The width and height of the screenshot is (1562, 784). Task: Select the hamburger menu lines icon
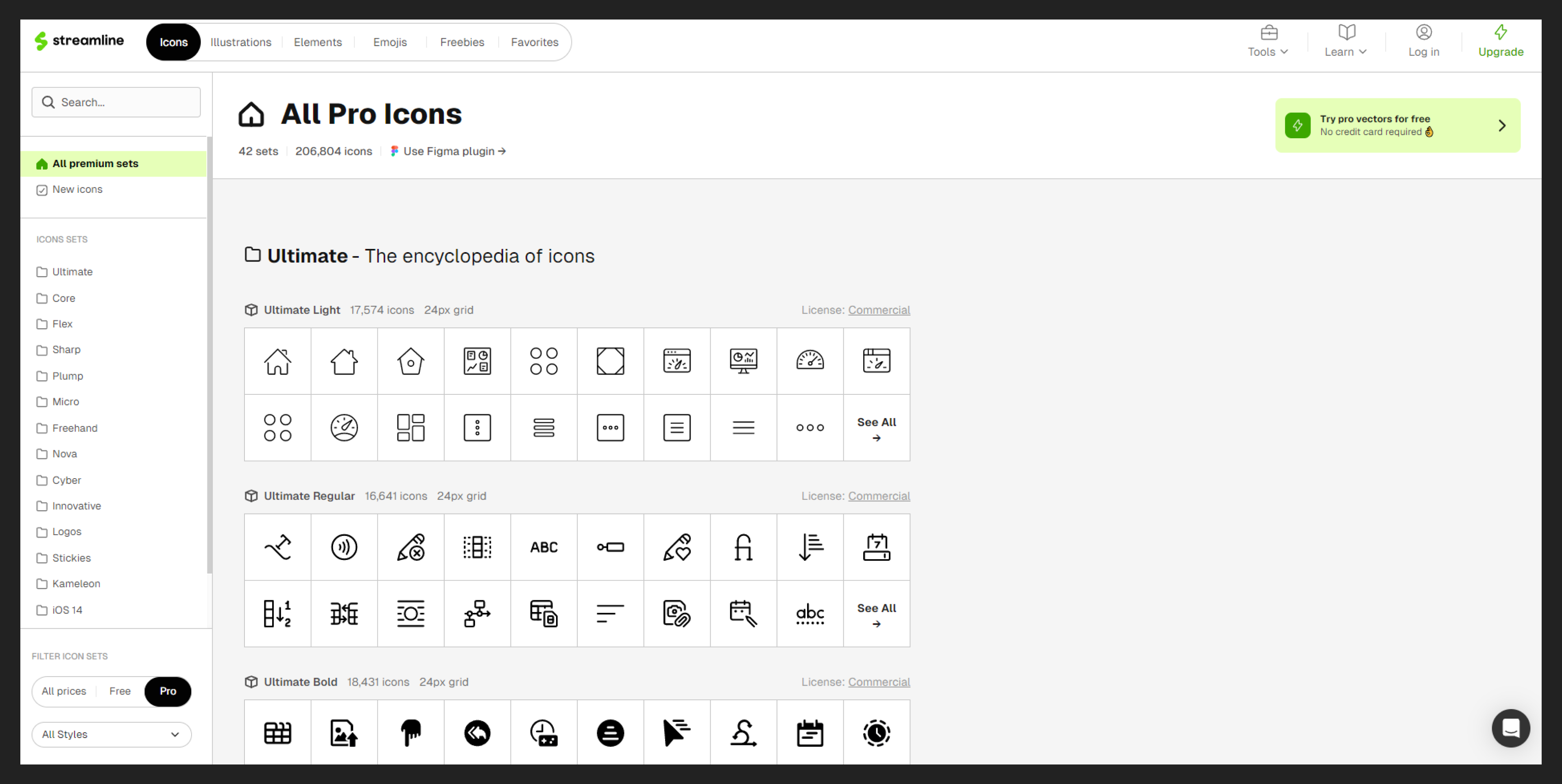click(x=743, y=428)
